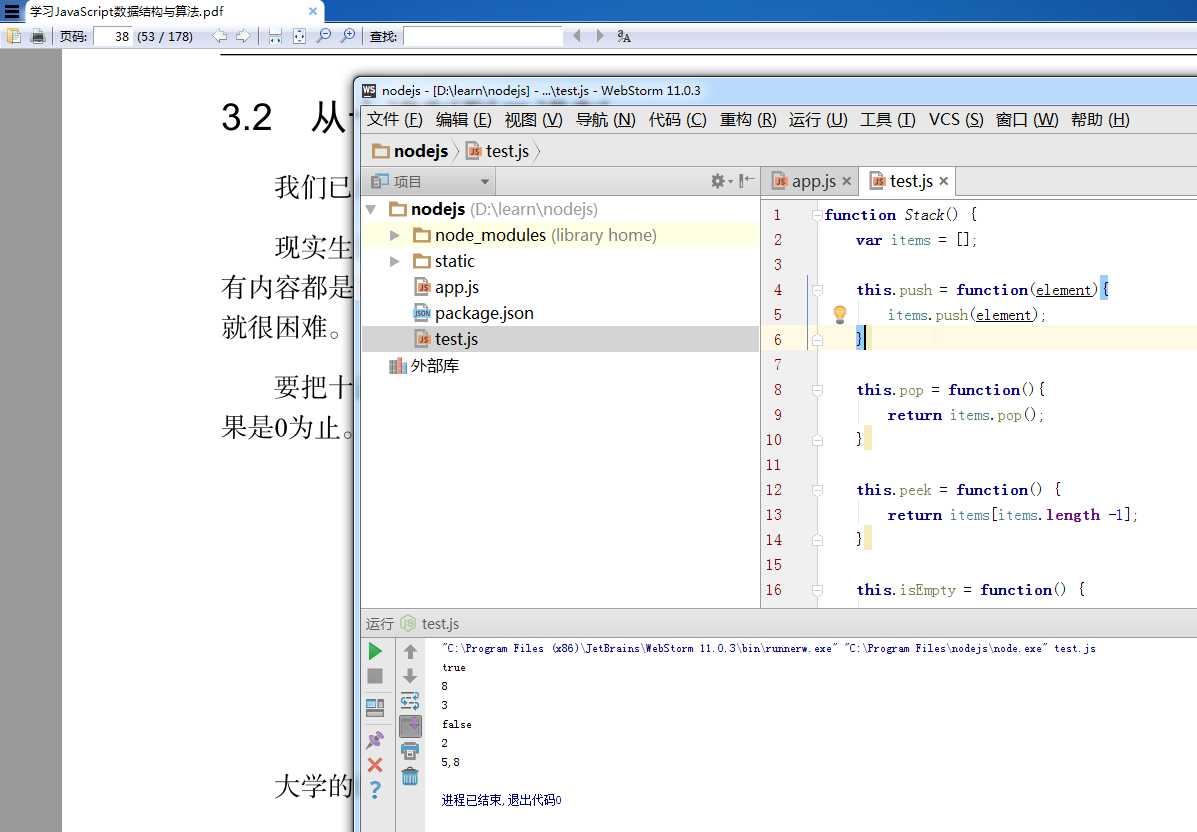
Task: Click the intention lightbulb on line 5
Action: click(840, 314)
